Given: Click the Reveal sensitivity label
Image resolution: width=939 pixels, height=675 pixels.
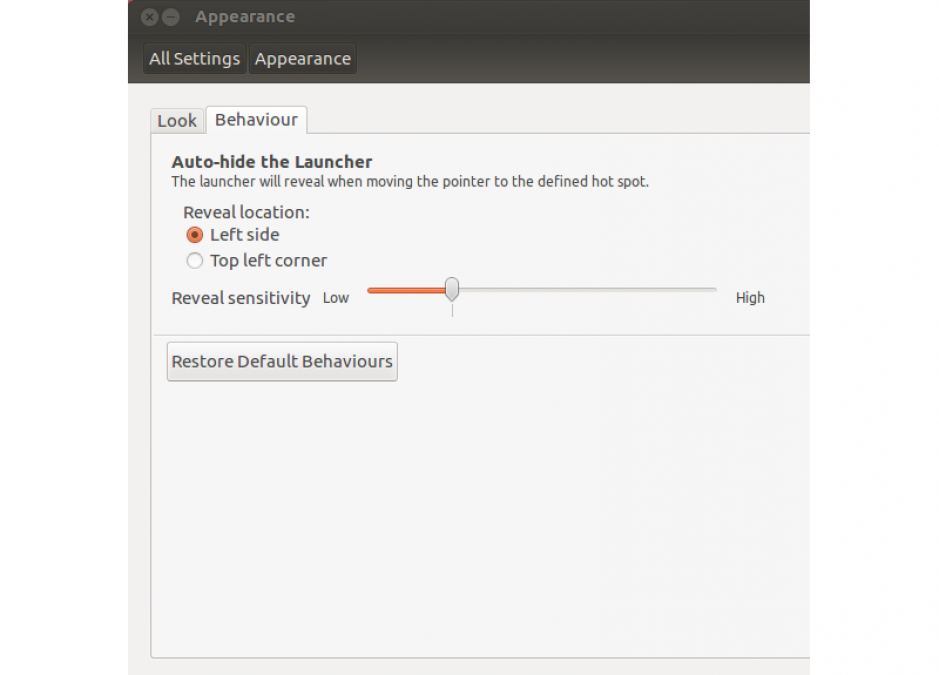Looking at the screenshot, I should pos(241,298).
